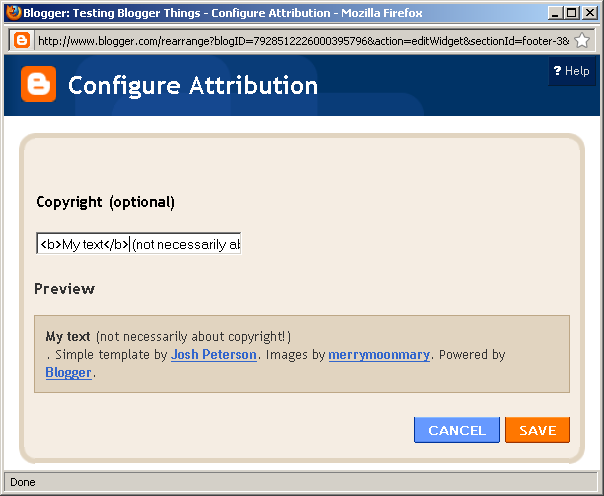Click the Firefox icon in title bar
The image size is (604, 496).
pos(13,12)
